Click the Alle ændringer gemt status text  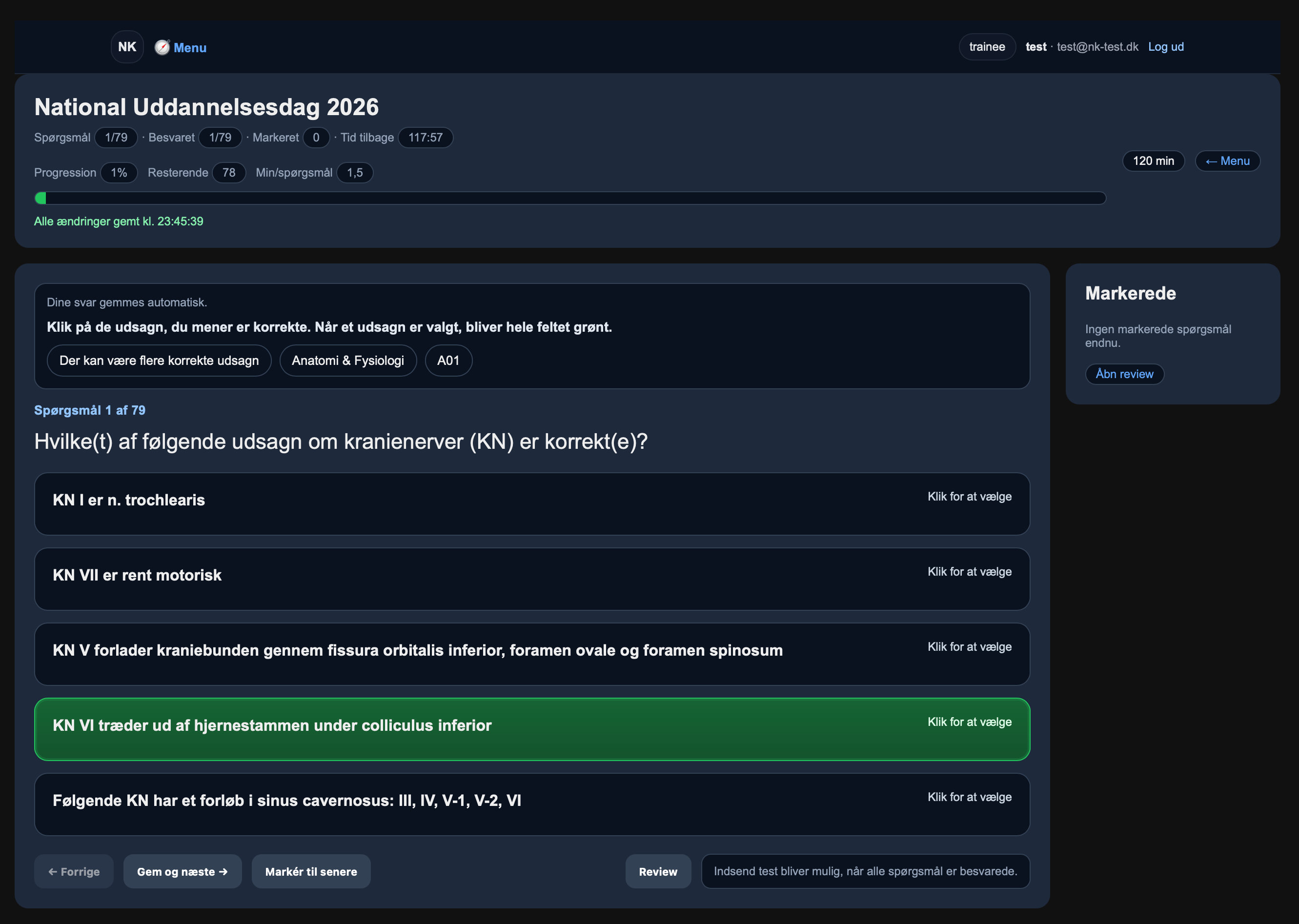(x=119, y=221)
